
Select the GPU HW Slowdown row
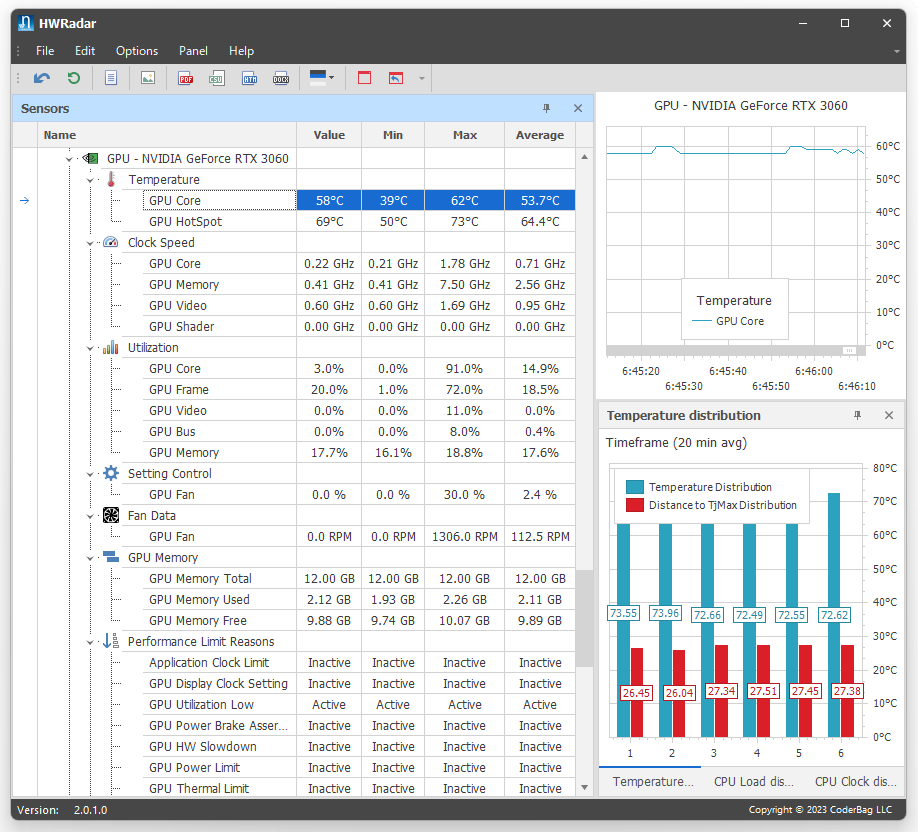pyautogui.click(x=358, y=747)
